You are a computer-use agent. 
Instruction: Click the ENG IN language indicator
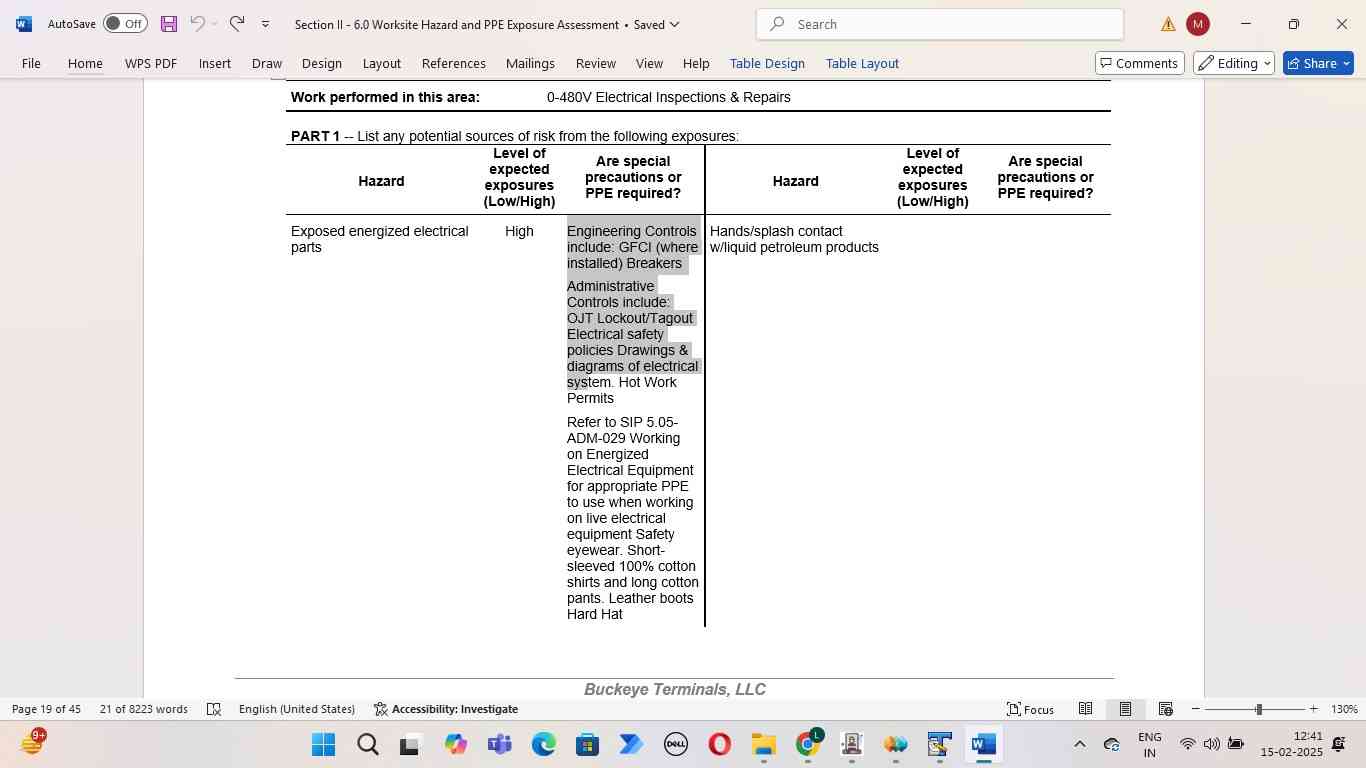pos(1150,745)
